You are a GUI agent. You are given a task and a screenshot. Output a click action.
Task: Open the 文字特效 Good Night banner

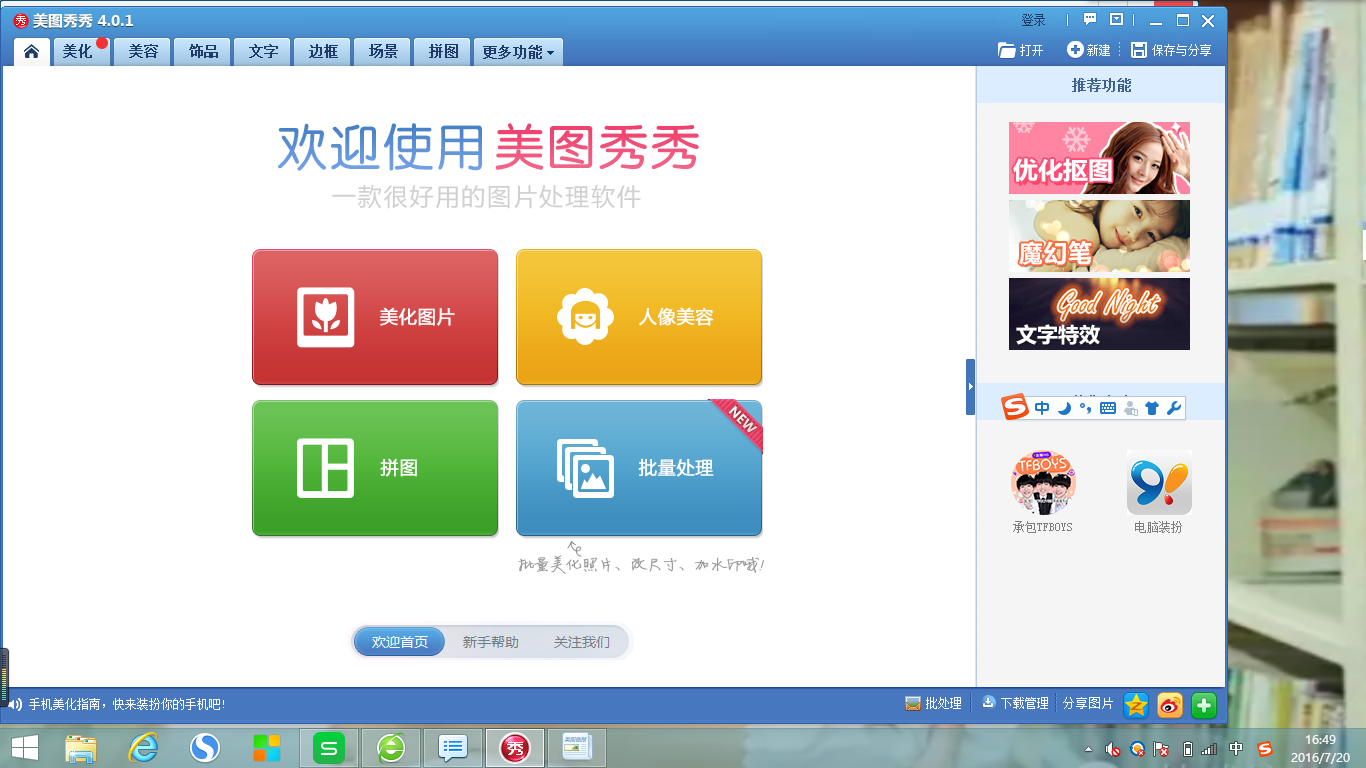[1099, 314]
